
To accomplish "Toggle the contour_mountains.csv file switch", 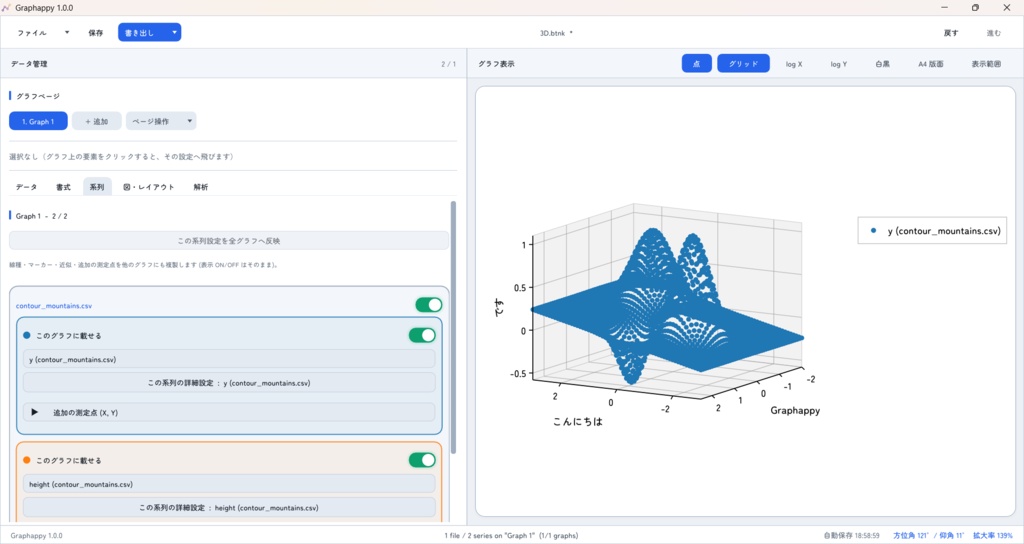I will click(429, 304).
